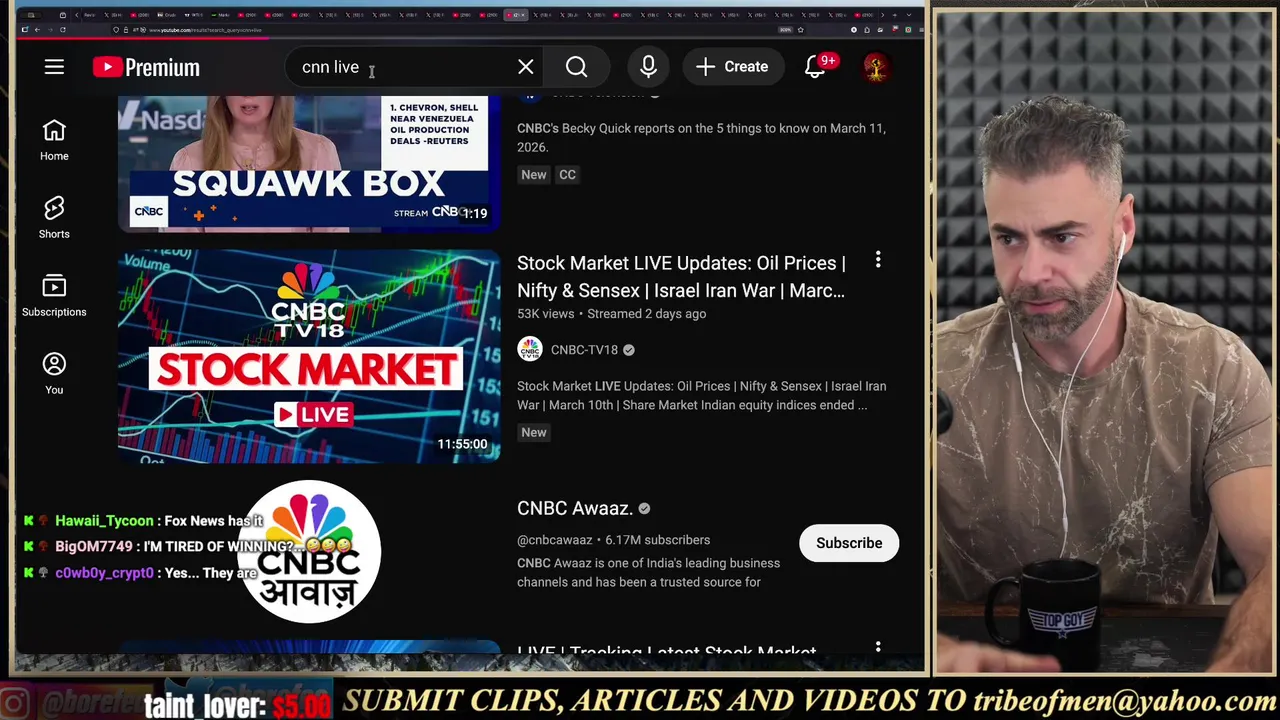
Task: Subscribe to CNBC Awaaz channel
Action: 849,543
